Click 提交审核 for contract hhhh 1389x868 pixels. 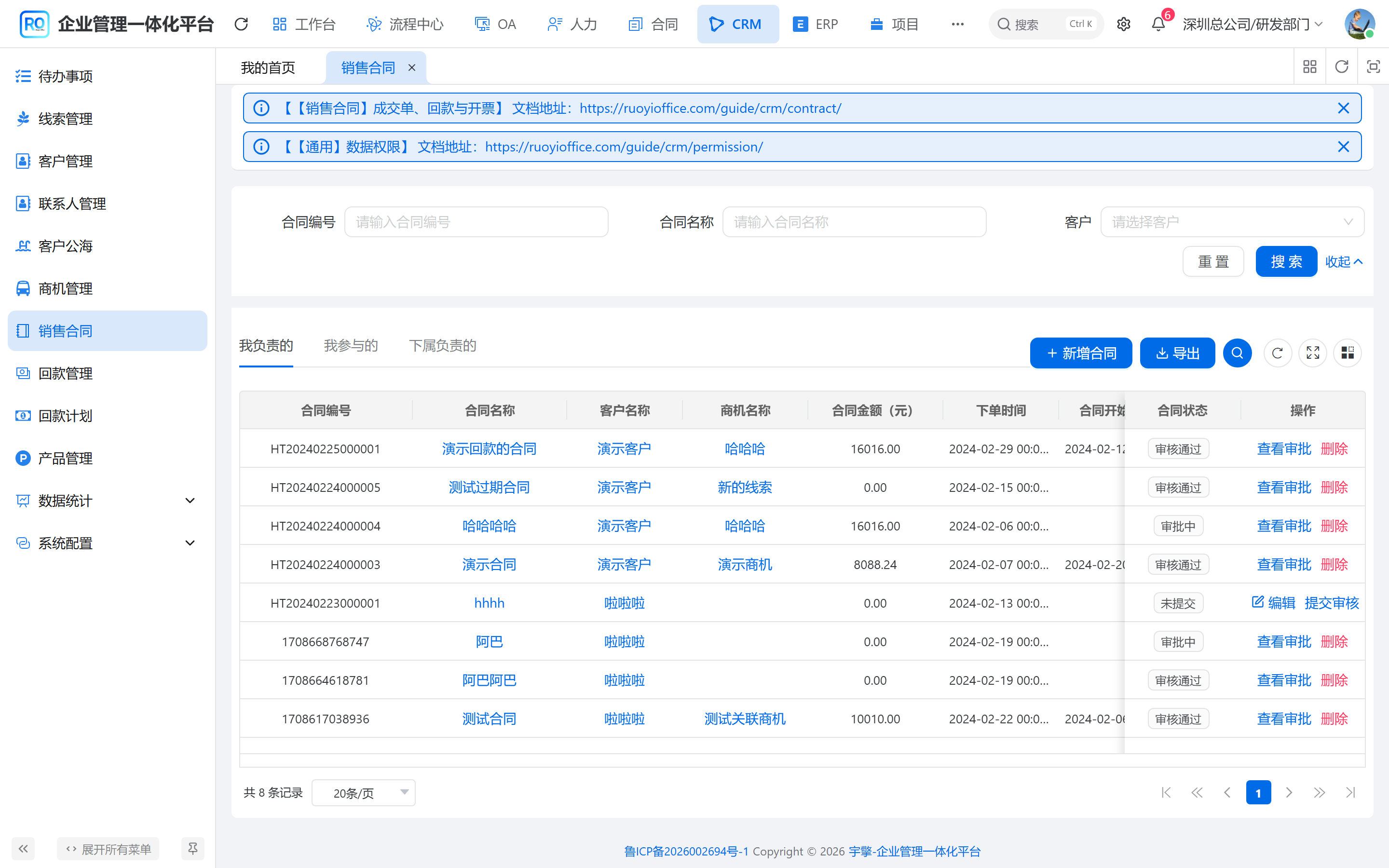point(1332,603)
